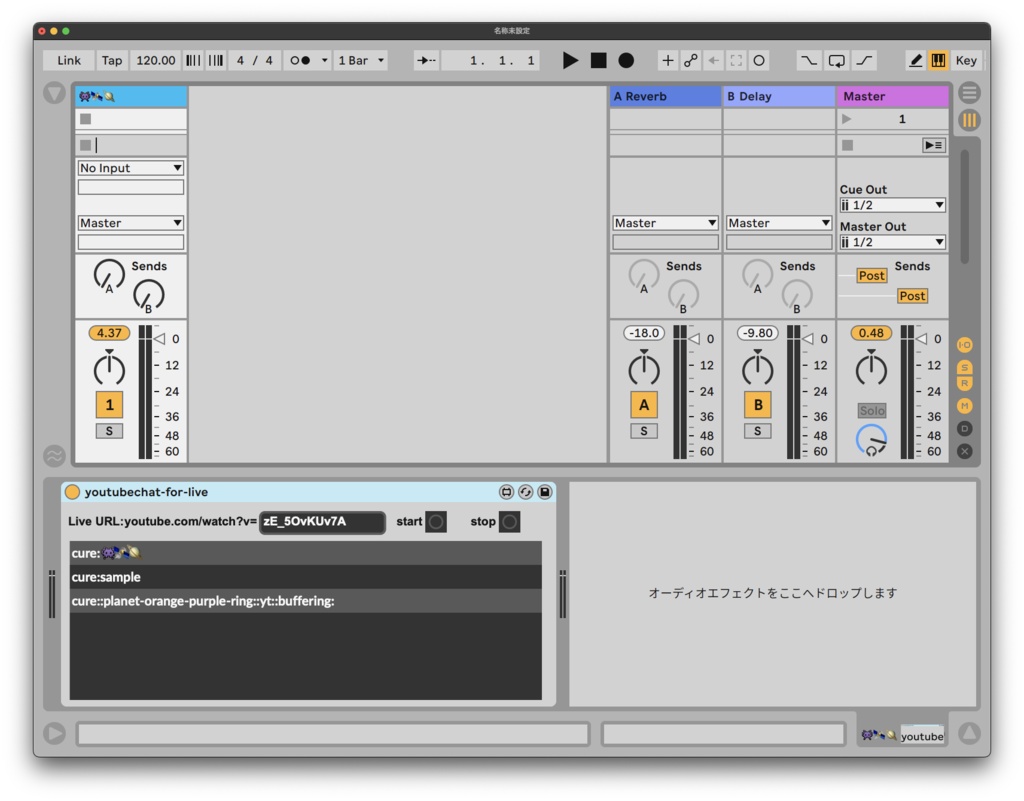
Task: Toggle Punch-Out switch icon
Action: click(864, 61)
